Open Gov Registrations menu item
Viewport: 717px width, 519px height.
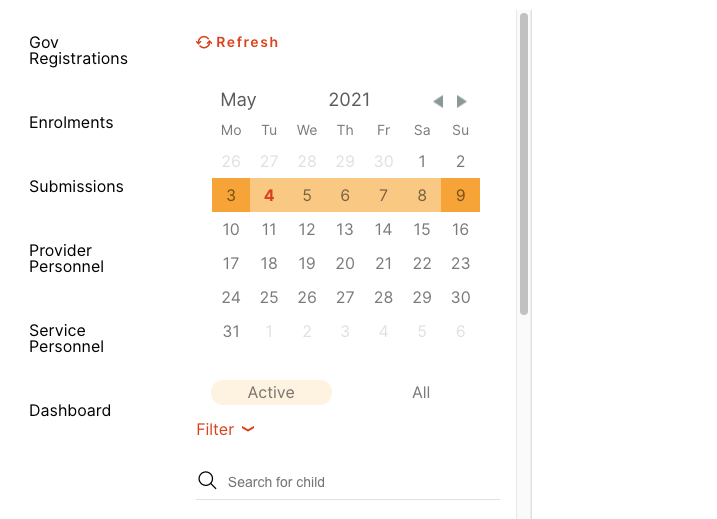[x=78, y=50]
